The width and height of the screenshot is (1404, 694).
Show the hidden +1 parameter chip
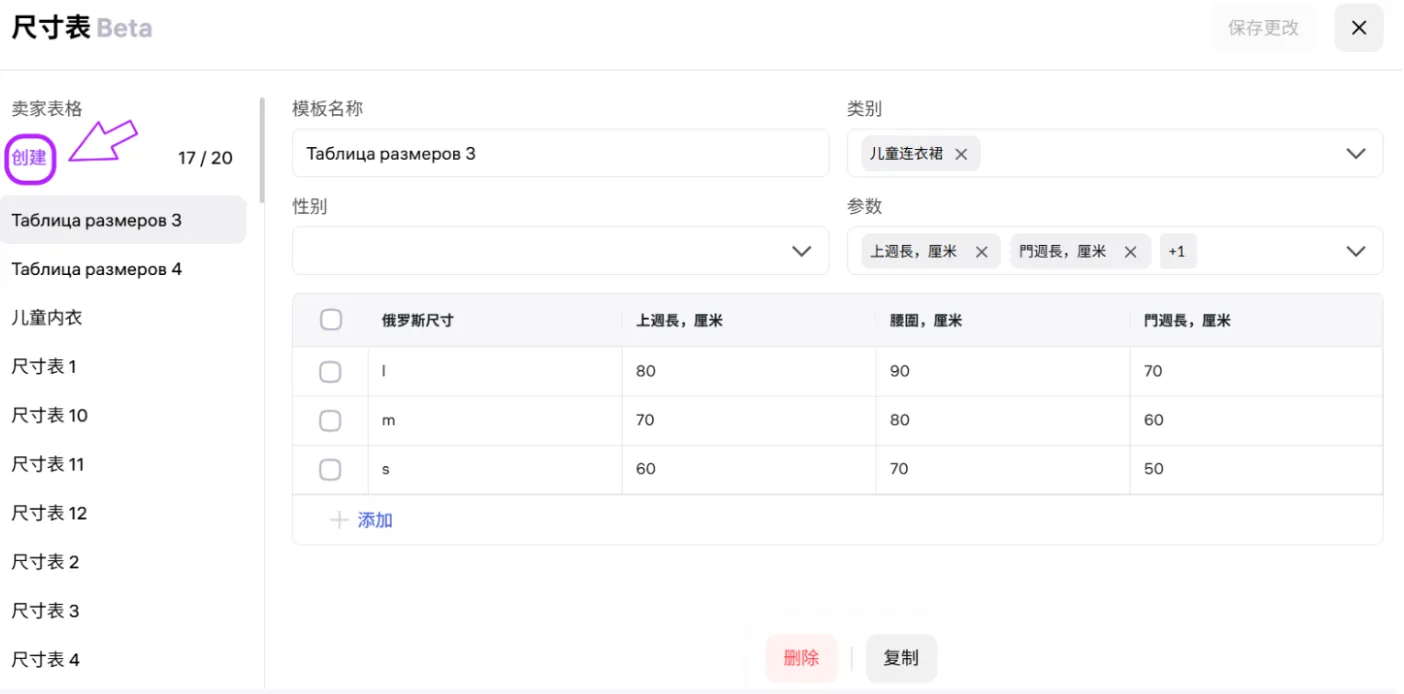pos(1177,252)
